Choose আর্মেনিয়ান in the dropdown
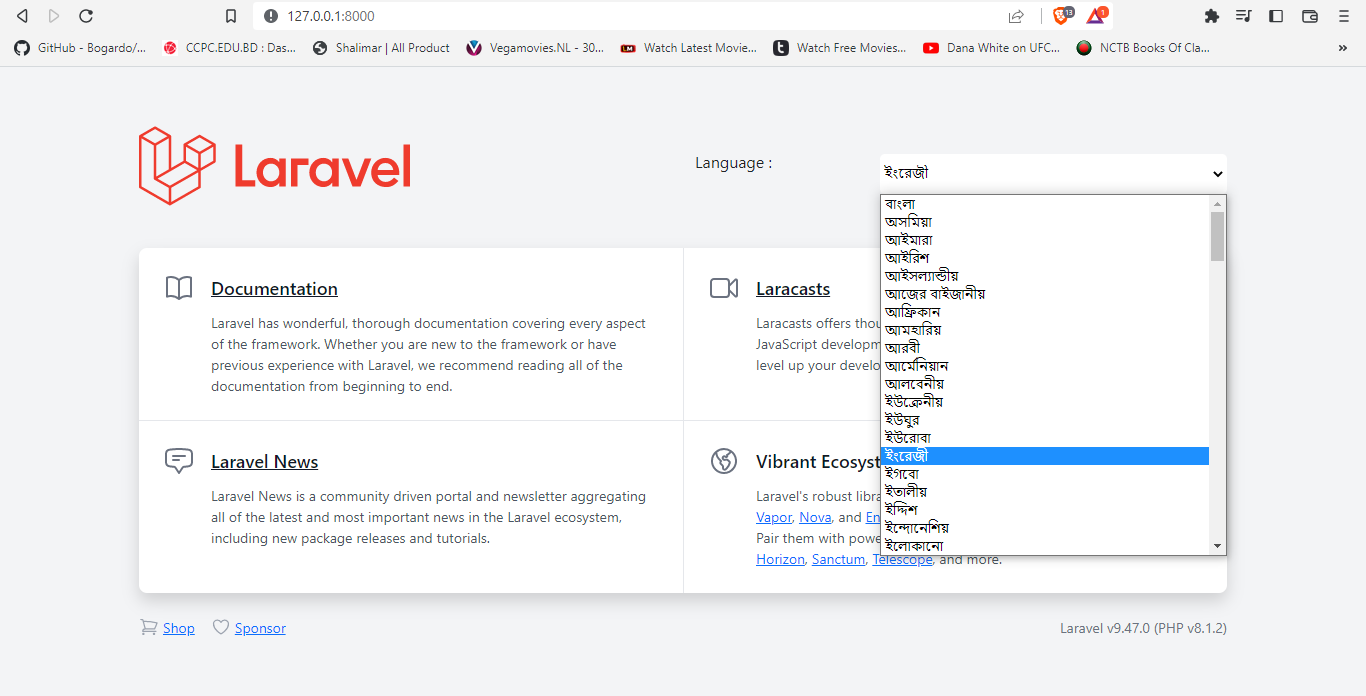The image size is (1366, 696). 1045,366
